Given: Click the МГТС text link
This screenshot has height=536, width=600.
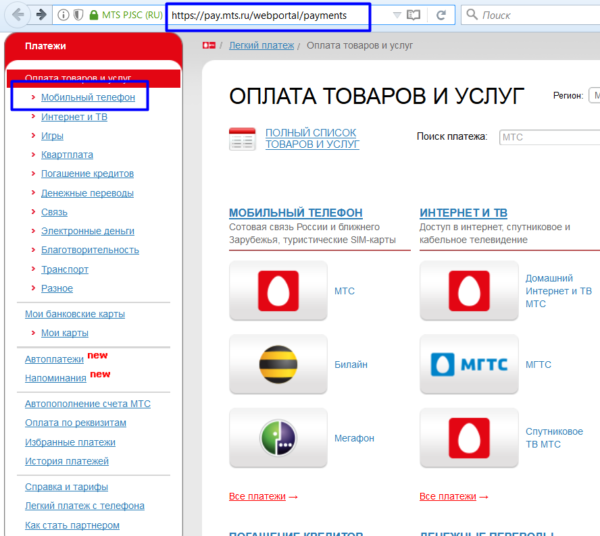Looking at the screenshot, I should tap(538, 365).
